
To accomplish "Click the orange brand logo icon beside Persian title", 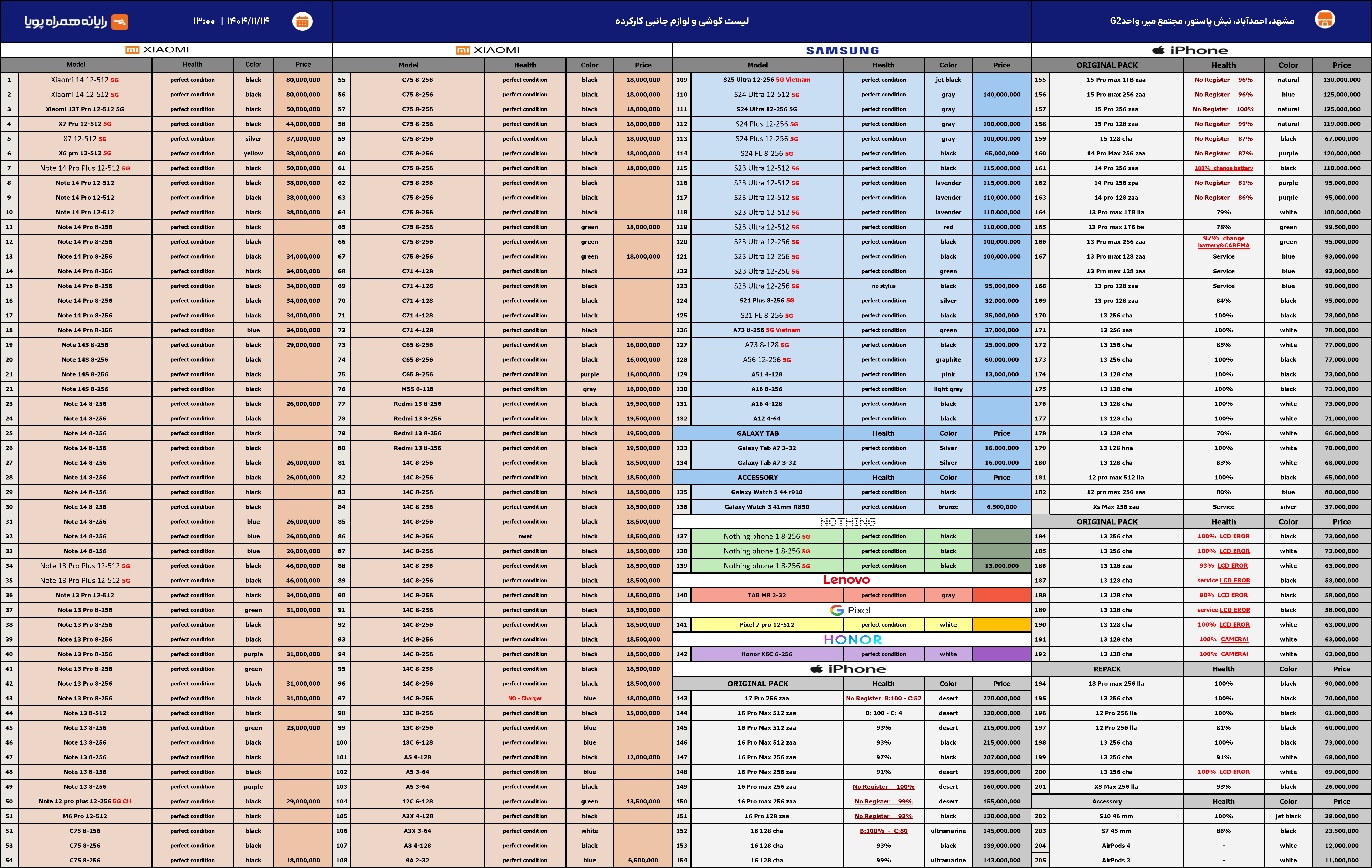I will (x=120, y=22).
